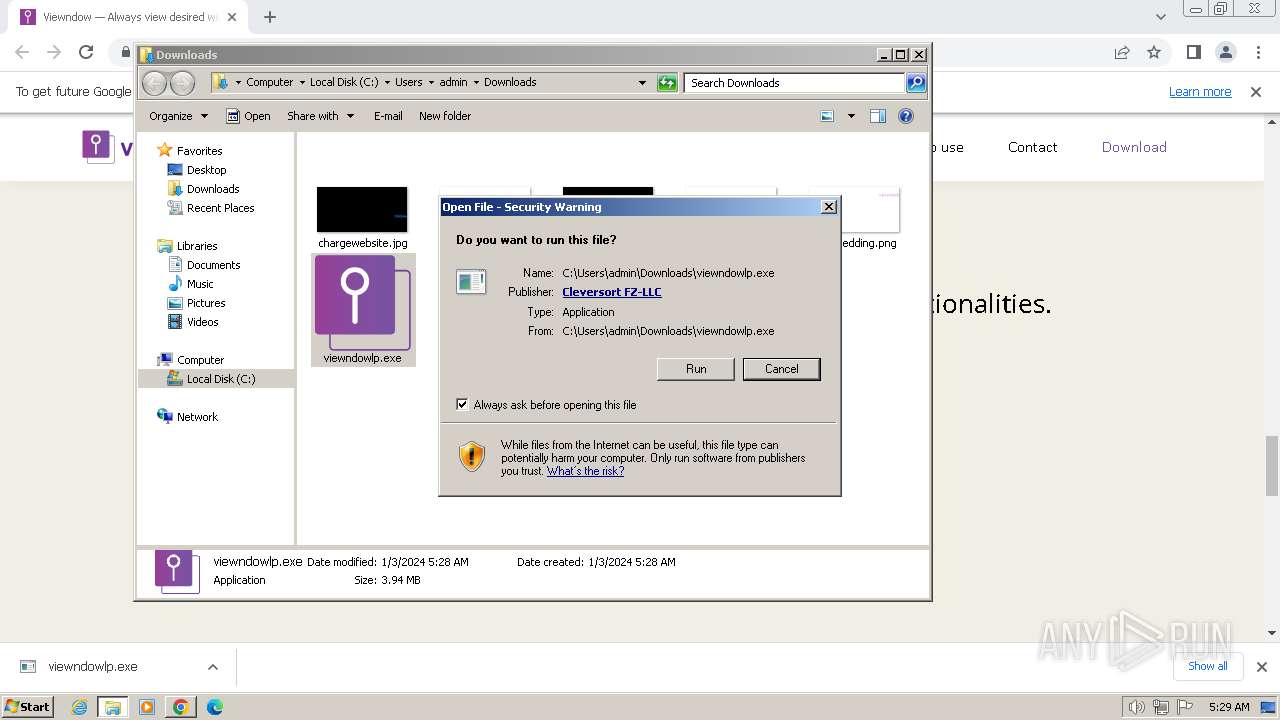Image resolution: width=1280 pixels, height=720 pixels.
Task: Toggle the Chrome side panel icon
Action: pos(1193,52)
